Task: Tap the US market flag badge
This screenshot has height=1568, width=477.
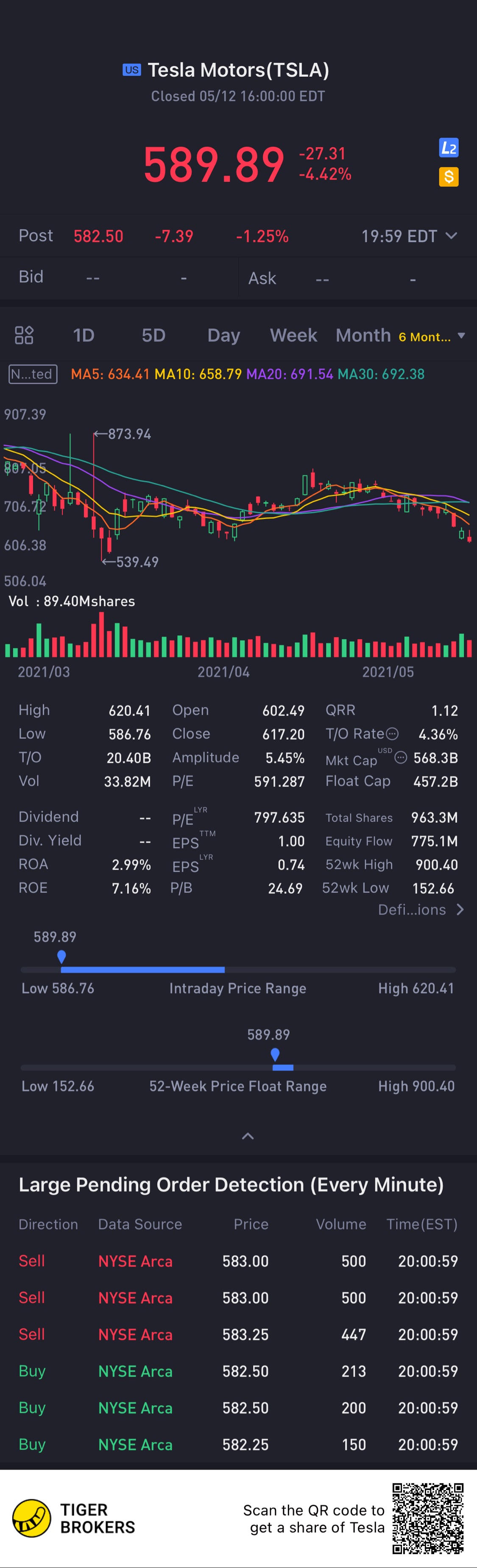Action: tap(131, 70)
